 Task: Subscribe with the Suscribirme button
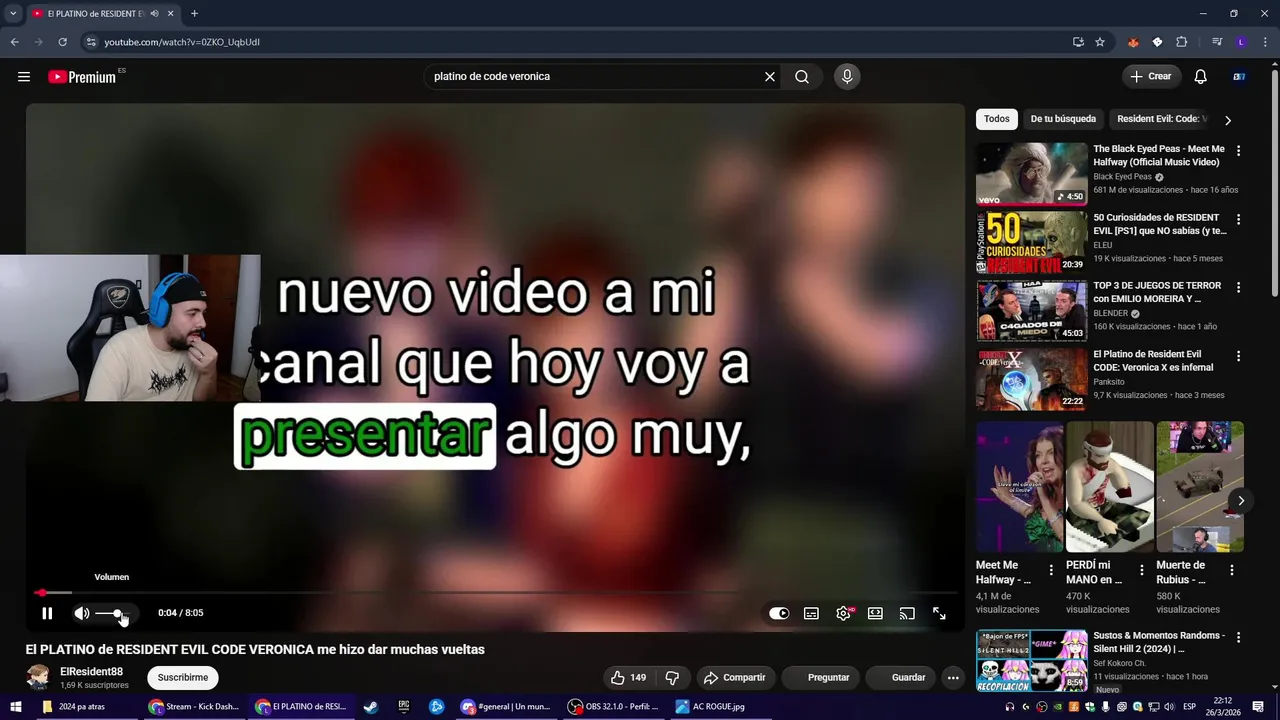click(x=183, y=677)
